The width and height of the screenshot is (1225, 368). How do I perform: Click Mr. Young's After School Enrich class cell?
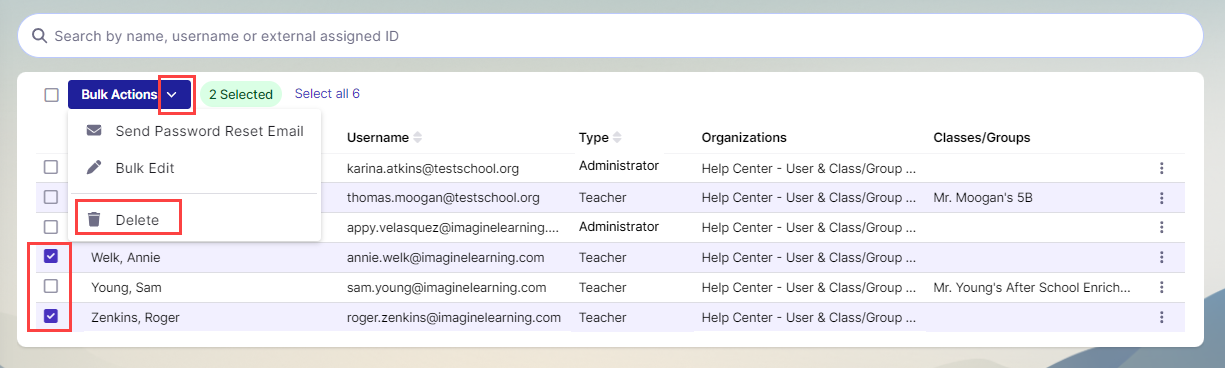click(x=1032, y=287)
